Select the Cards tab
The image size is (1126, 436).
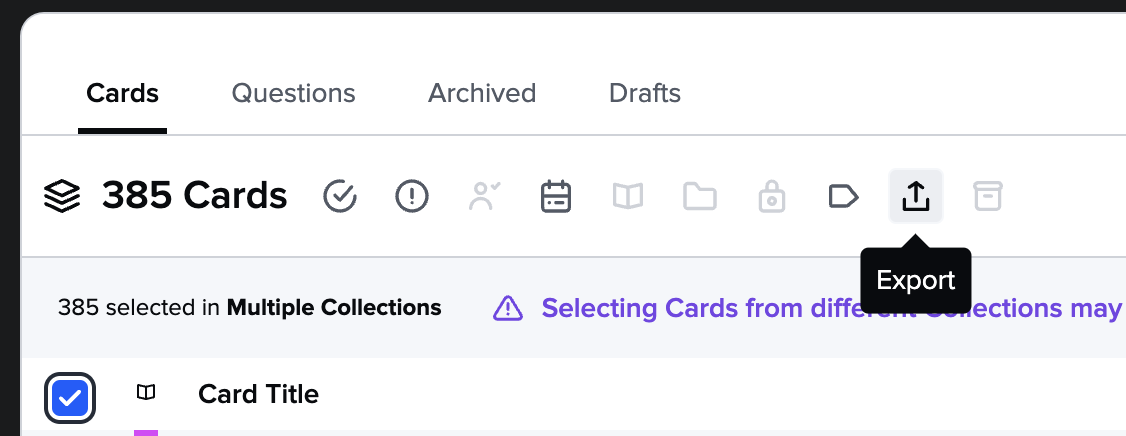click(122, 93)
